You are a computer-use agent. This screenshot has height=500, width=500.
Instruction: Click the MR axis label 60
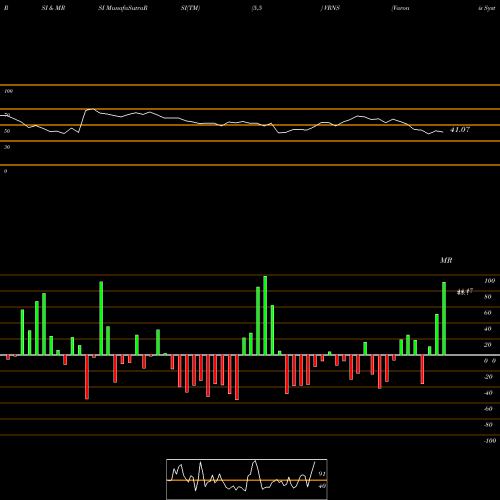tap(488, 313)
